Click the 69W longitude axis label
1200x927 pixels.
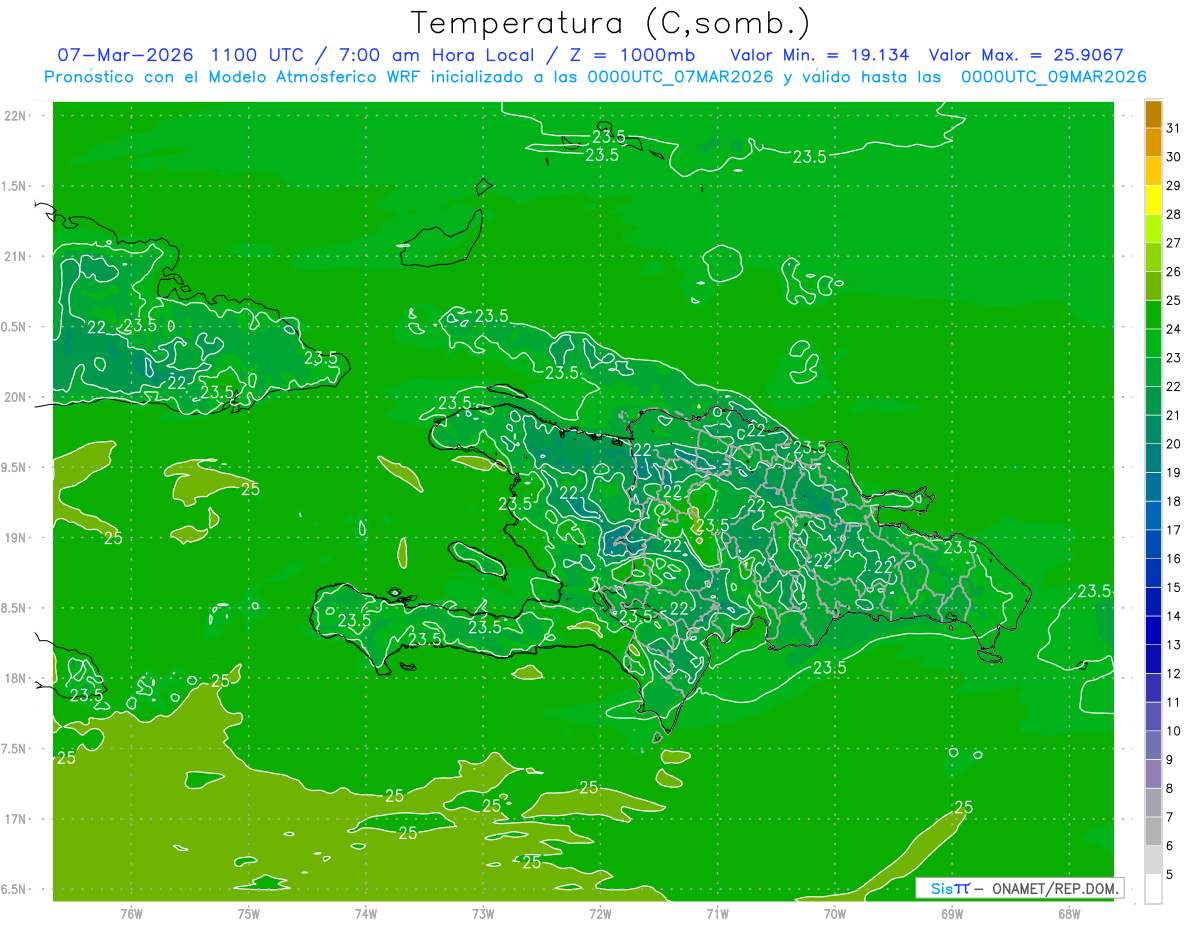pos(952,912)
